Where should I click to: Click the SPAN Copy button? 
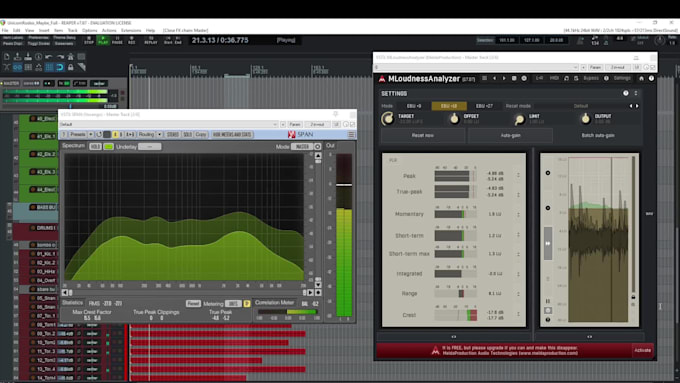pyautogui.click(x=201, y=135)
